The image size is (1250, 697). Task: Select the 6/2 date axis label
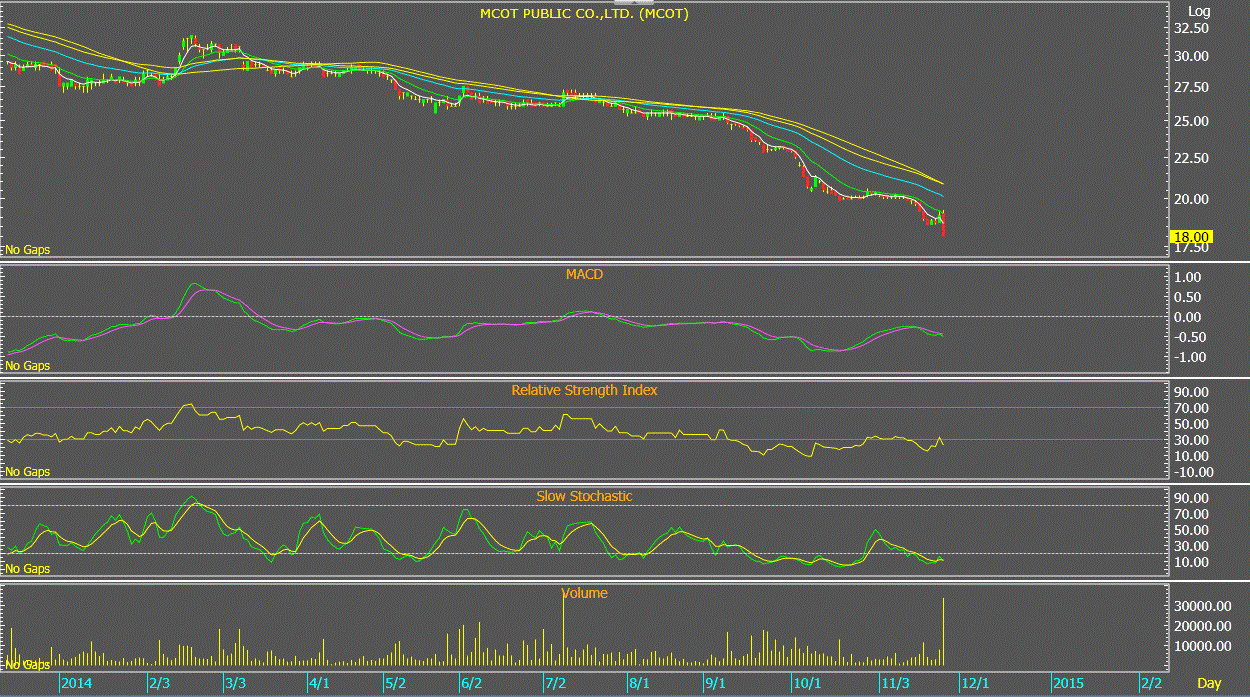click(x=472, y=683)
